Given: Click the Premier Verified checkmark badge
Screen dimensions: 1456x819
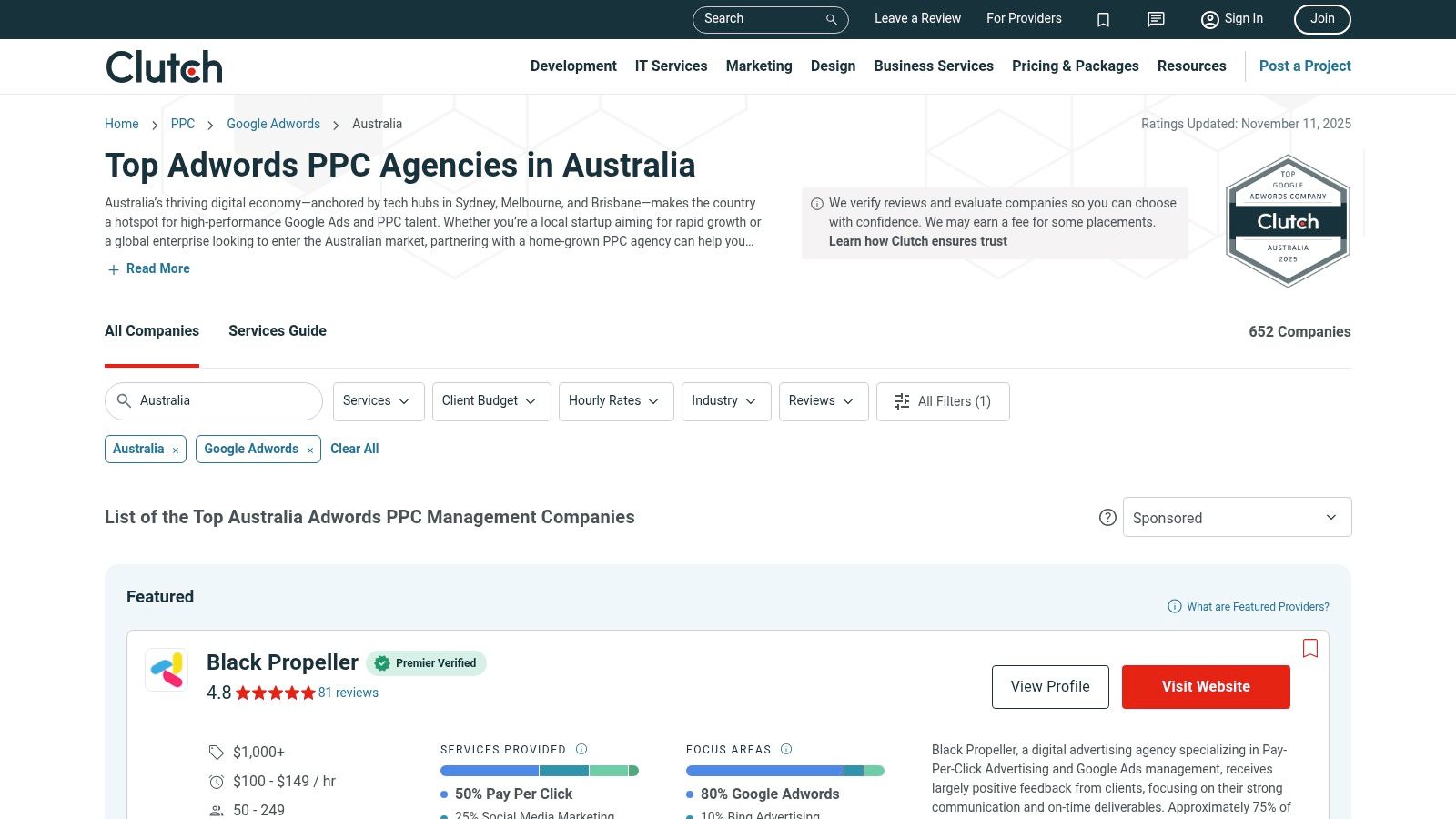Looking at the screenshot, I should coord(382,663).
